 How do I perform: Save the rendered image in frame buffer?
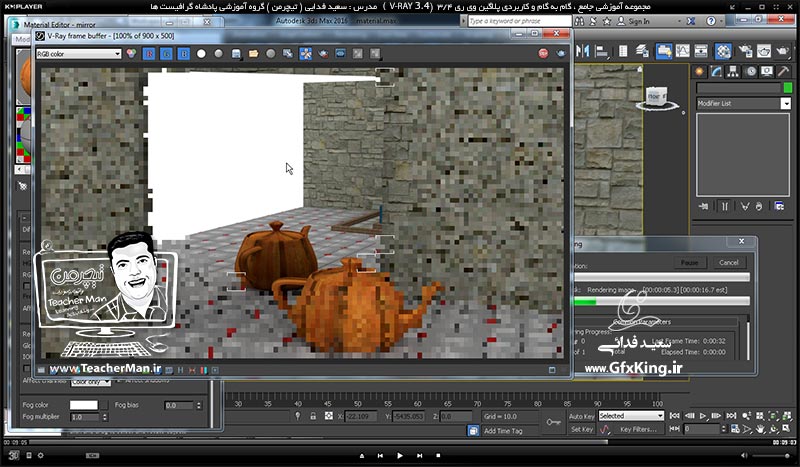point(236,54)
